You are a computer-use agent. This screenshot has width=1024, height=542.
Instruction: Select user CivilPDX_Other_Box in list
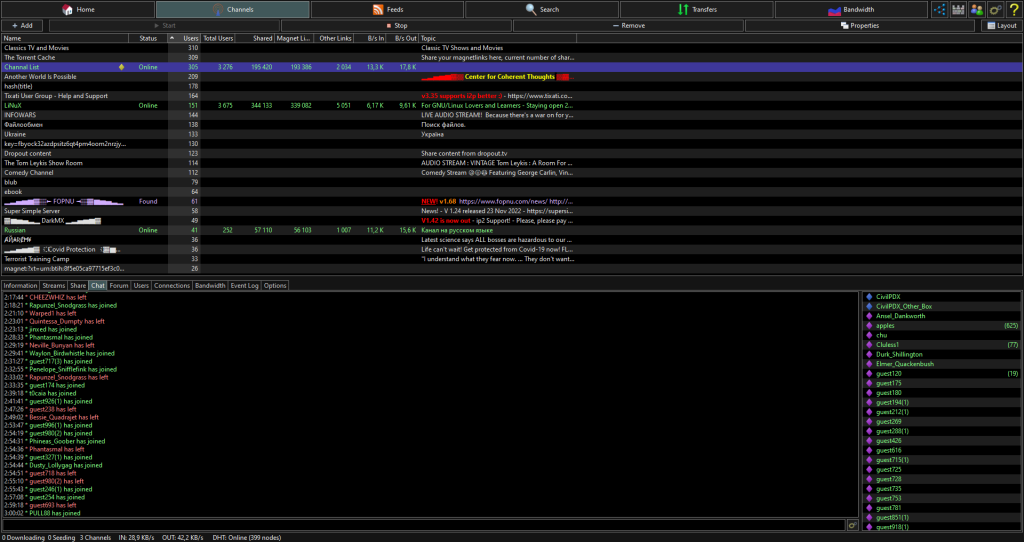click(x=942, y=306)
